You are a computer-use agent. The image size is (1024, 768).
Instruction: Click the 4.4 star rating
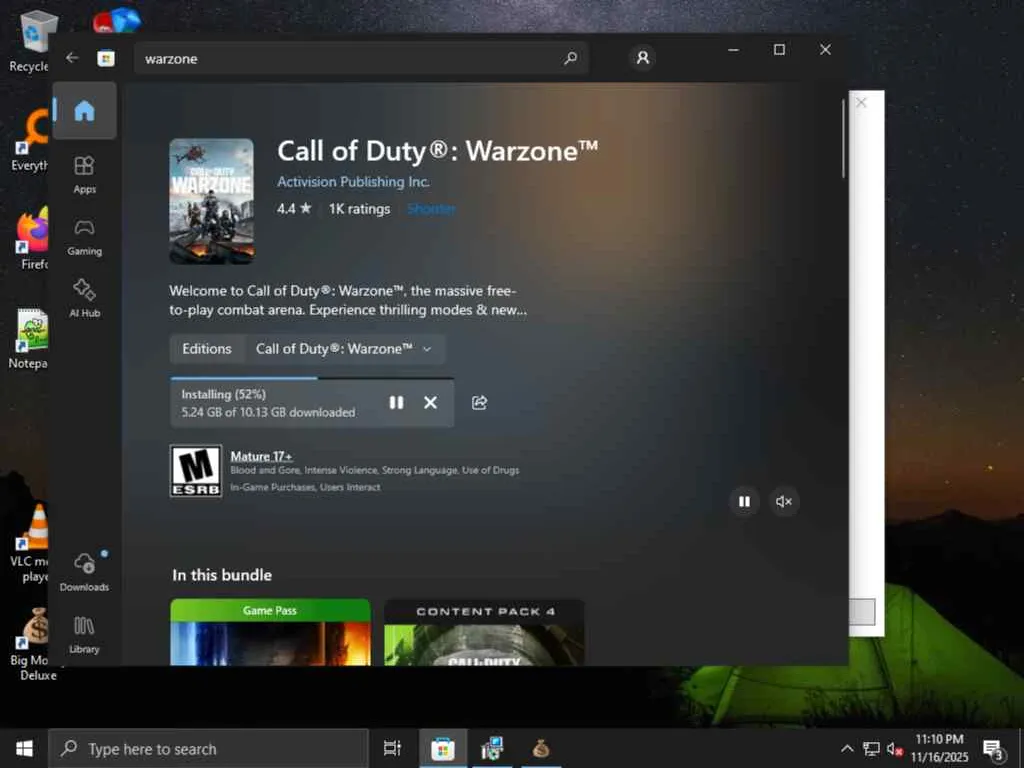tap(294, 209)
